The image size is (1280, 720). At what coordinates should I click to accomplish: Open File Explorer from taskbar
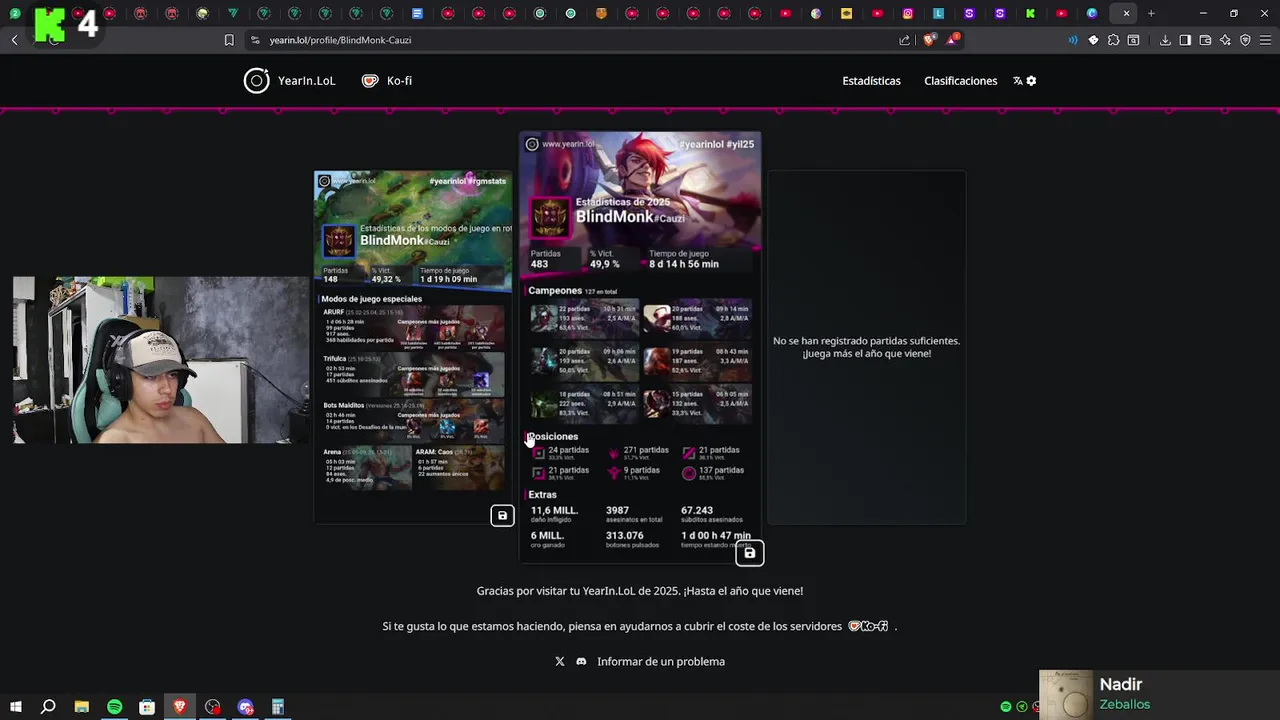coord(81,707)
